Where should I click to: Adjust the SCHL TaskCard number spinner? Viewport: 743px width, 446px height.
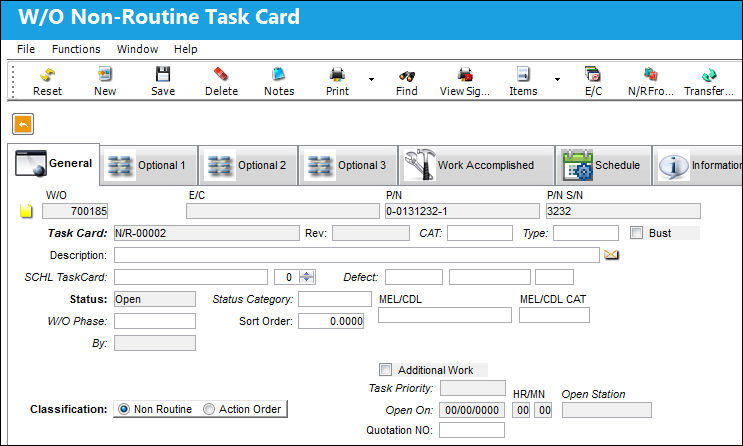(x=307, y=277)
